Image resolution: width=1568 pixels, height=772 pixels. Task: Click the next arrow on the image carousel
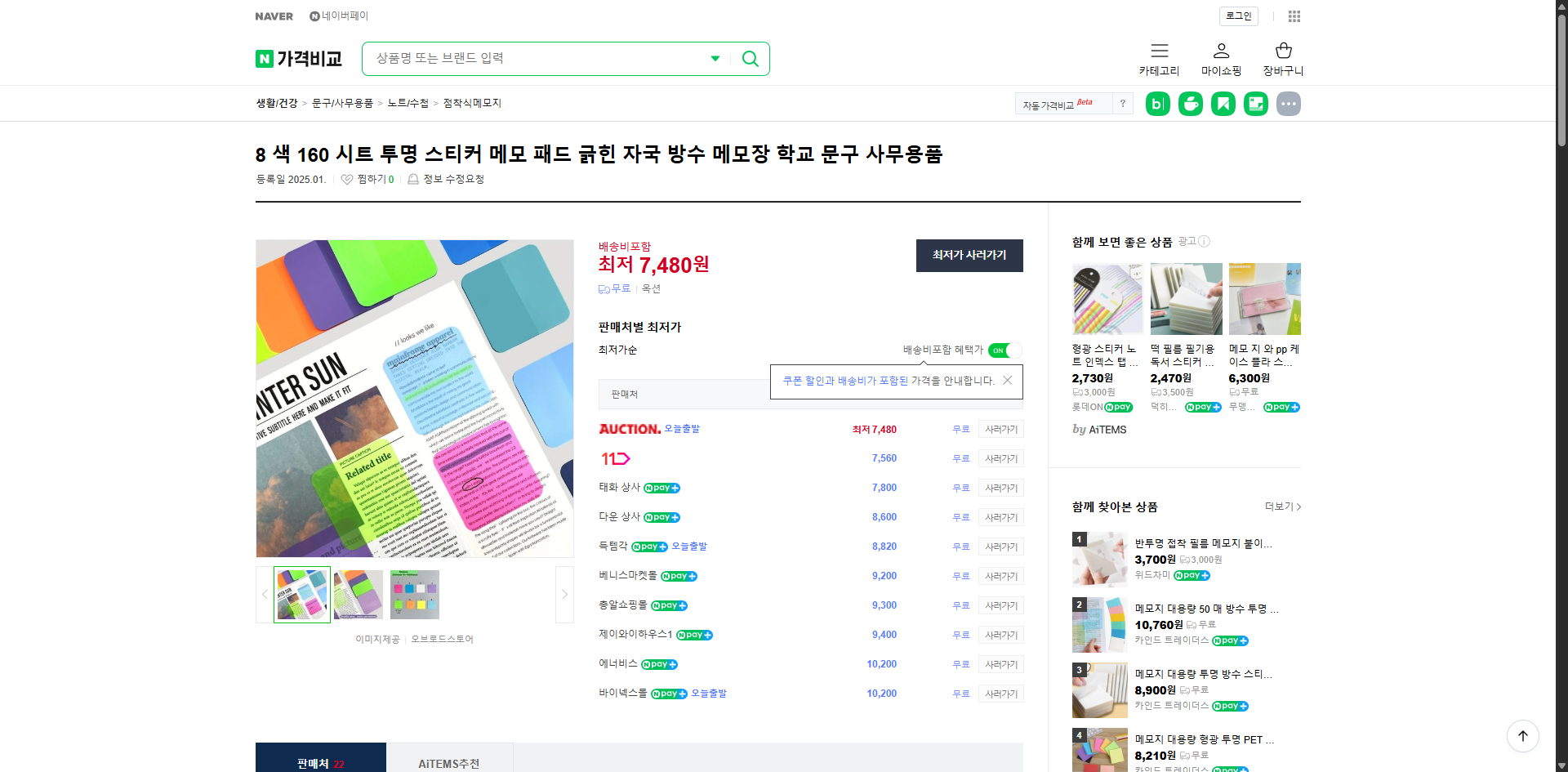coord(563,594)
